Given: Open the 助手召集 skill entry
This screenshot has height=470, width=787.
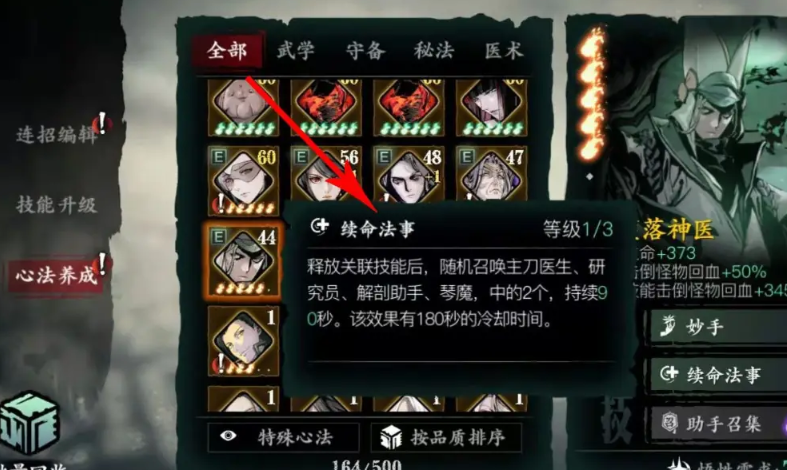Looking at the screenshot, I should coord(719,424).
